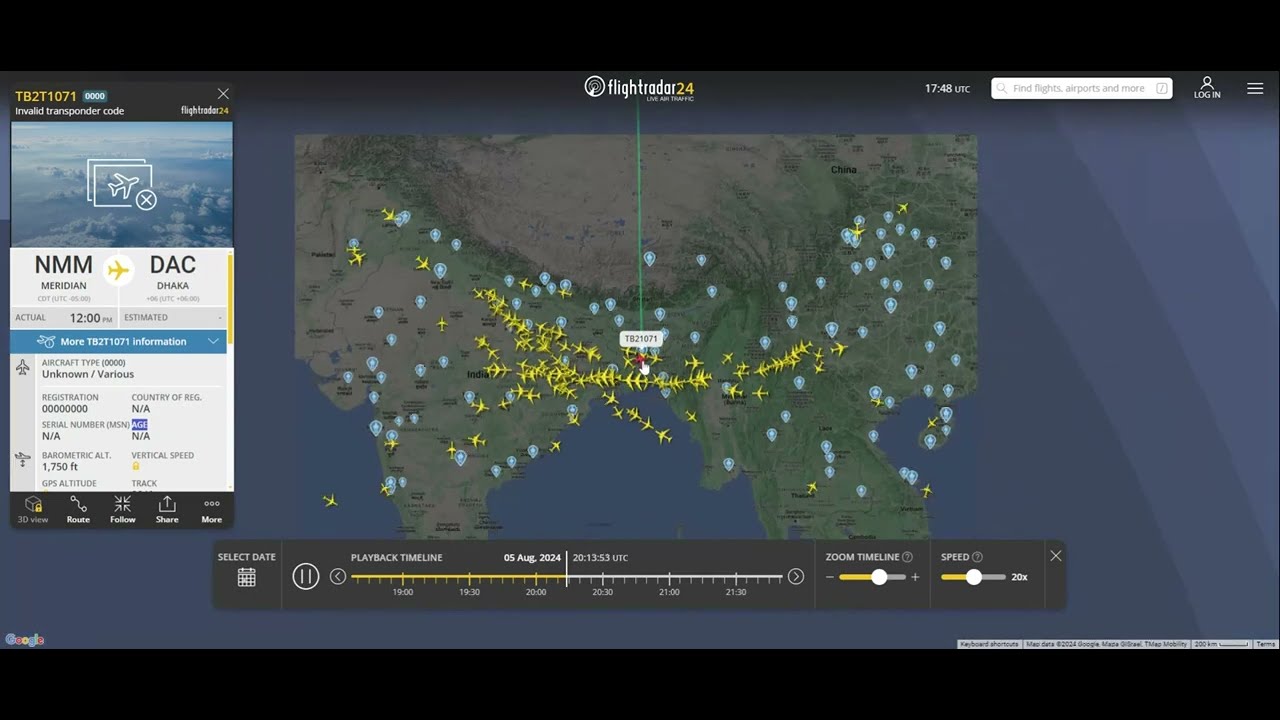
Task: Click the 0000 squawk badge
Action: tap(95, 96)
